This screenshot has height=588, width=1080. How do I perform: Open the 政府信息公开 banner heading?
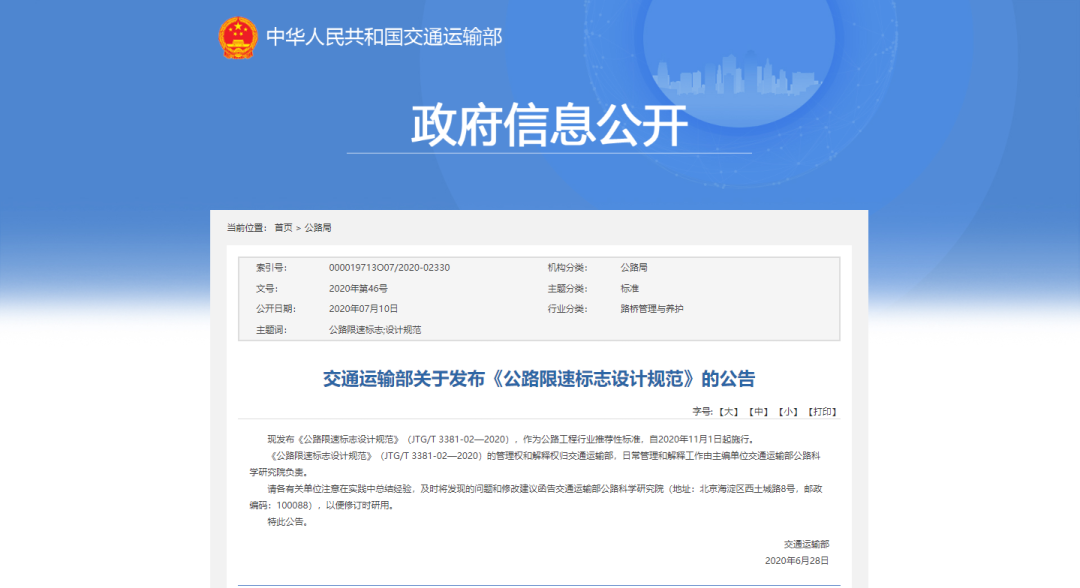tap(549, 126)
